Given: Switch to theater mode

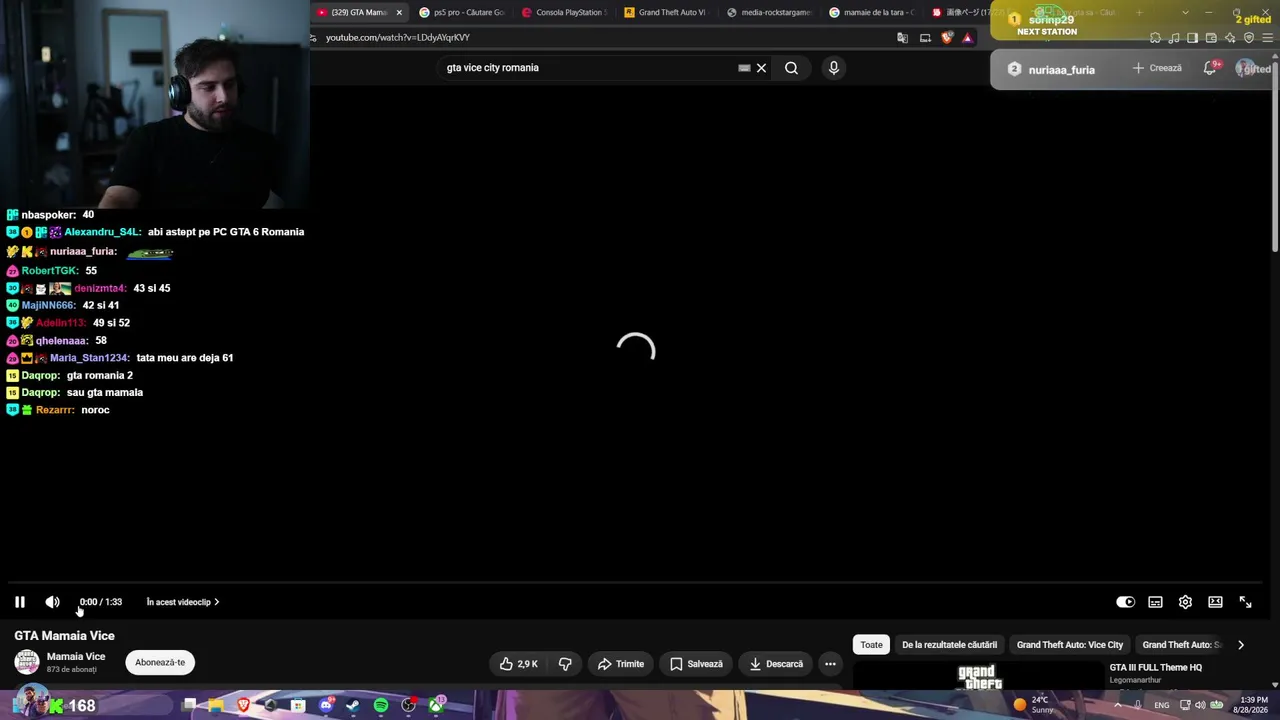Looking at the screenshot, I should click(x=1215, y=602).
